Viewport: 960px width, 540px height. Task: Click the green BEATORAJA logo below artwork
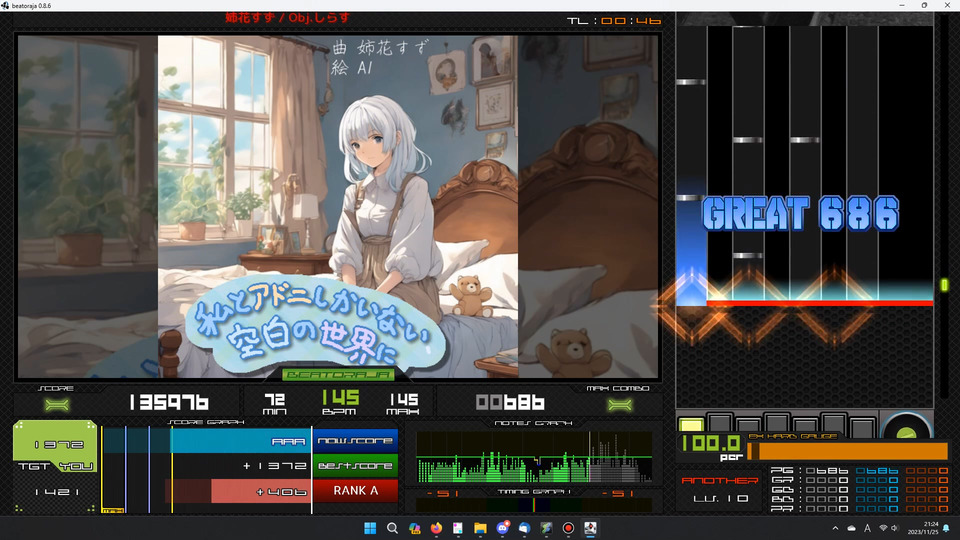tap(339, 374)
